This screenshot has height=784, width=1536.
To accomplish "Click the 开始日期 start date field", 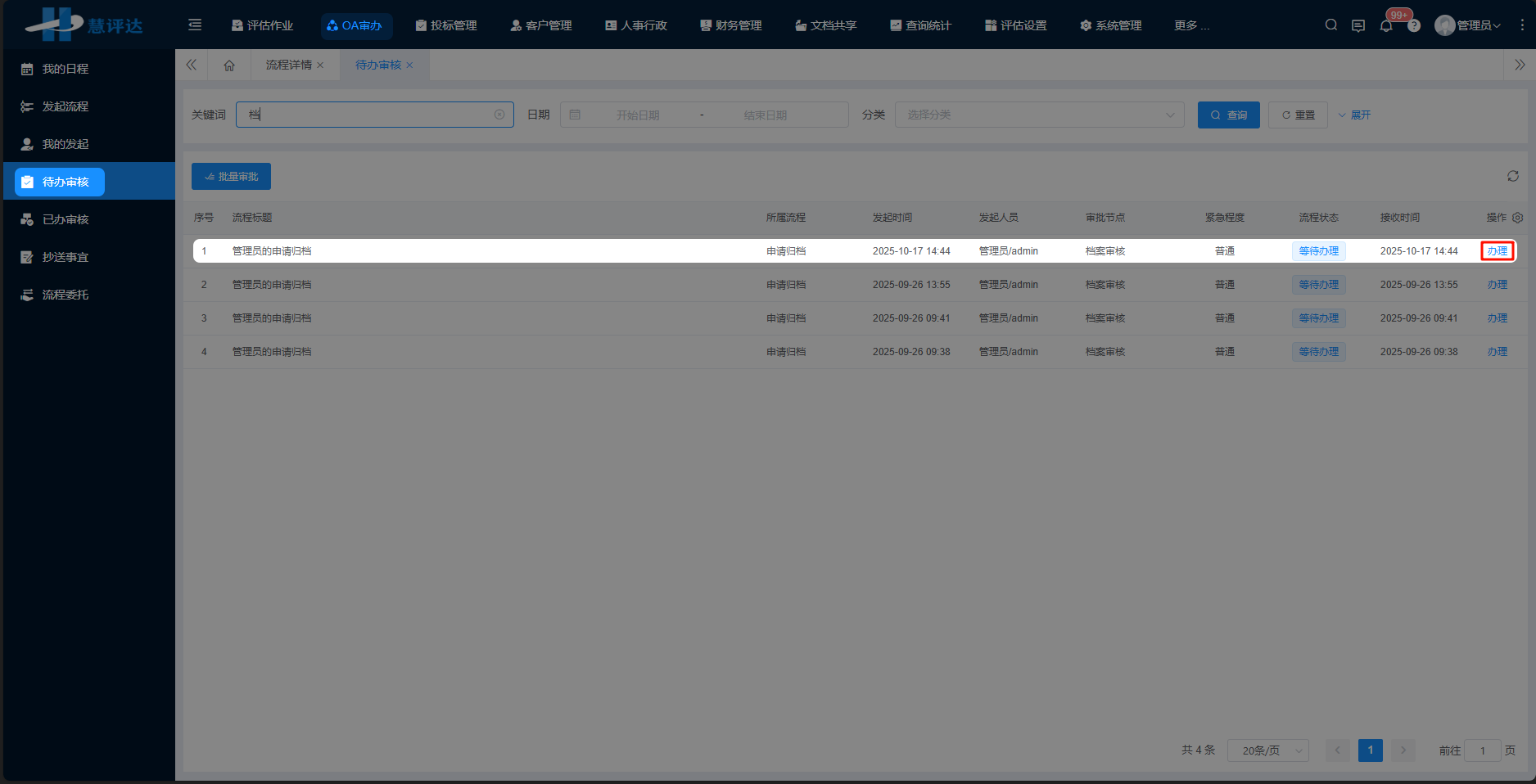I will (x=637, y=115).
